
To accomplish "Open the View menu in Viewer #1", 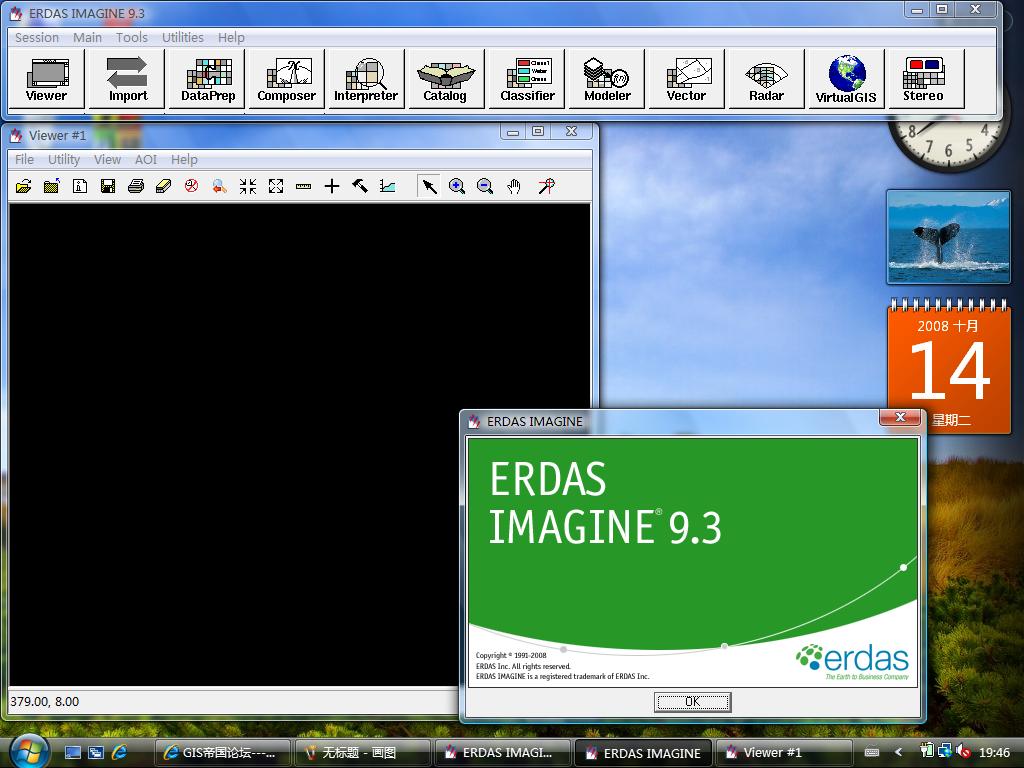I will click(x=107, y=159).
